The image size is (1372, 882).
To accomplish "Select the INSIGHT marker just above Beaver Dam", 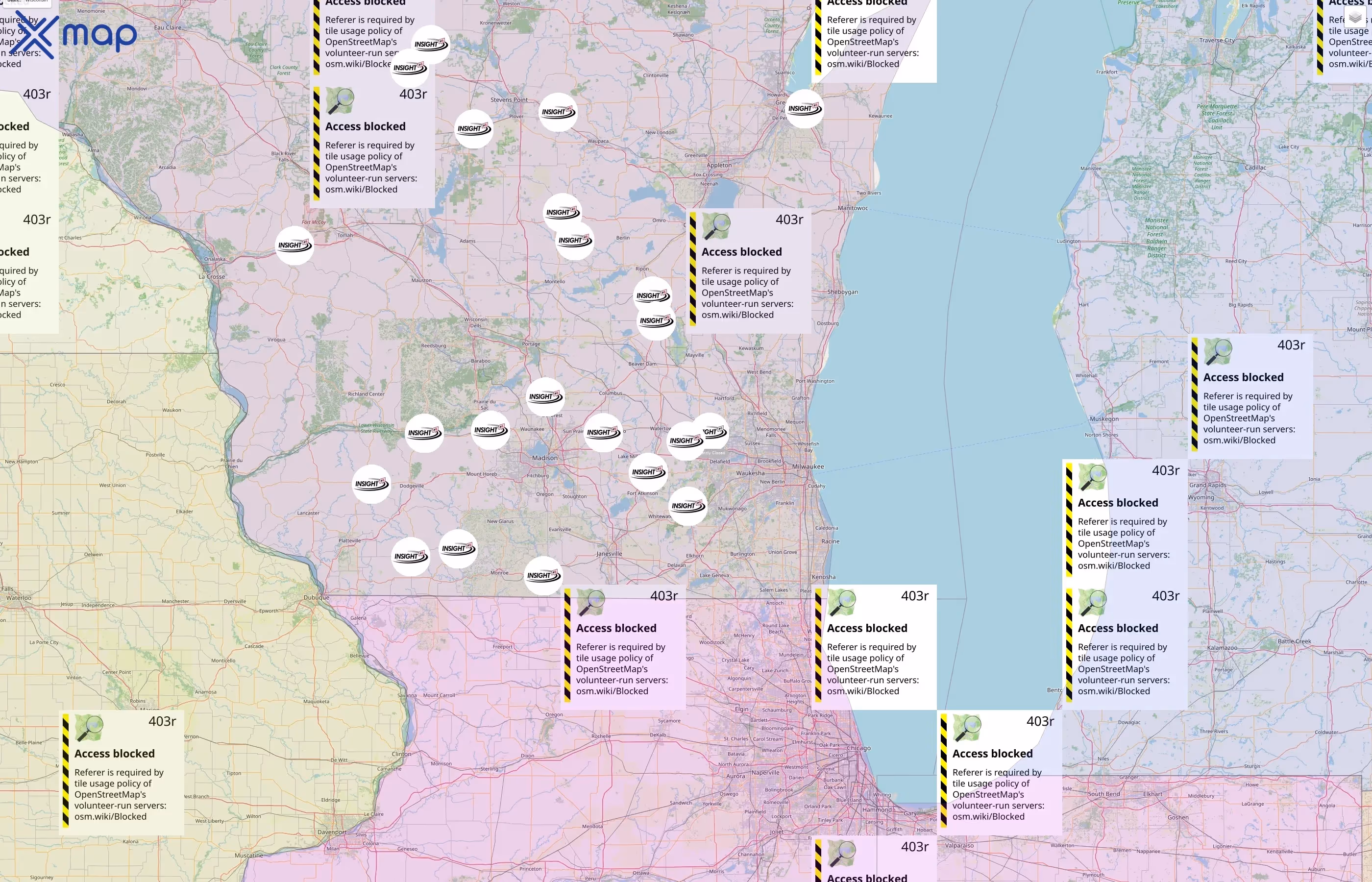I will [x=656, y=321].
